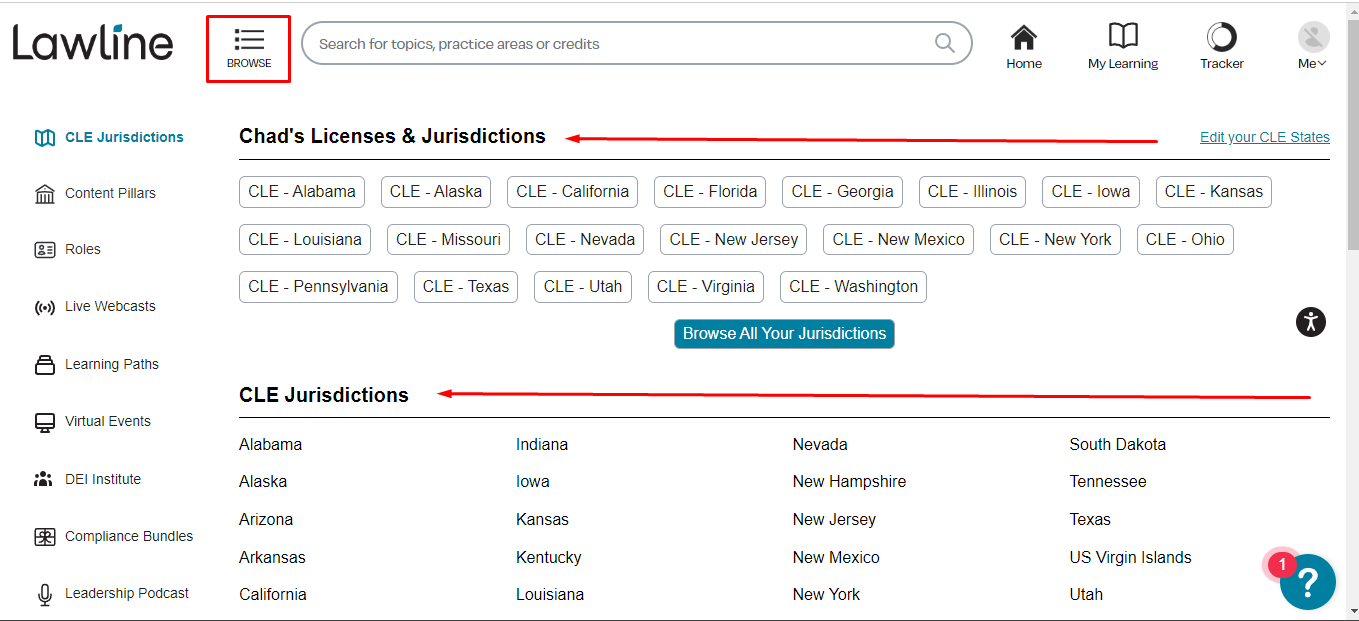Click in the topics search field
Image resolution: width=1359 pixels, height=621 pixels.
[x=620, y=44]
